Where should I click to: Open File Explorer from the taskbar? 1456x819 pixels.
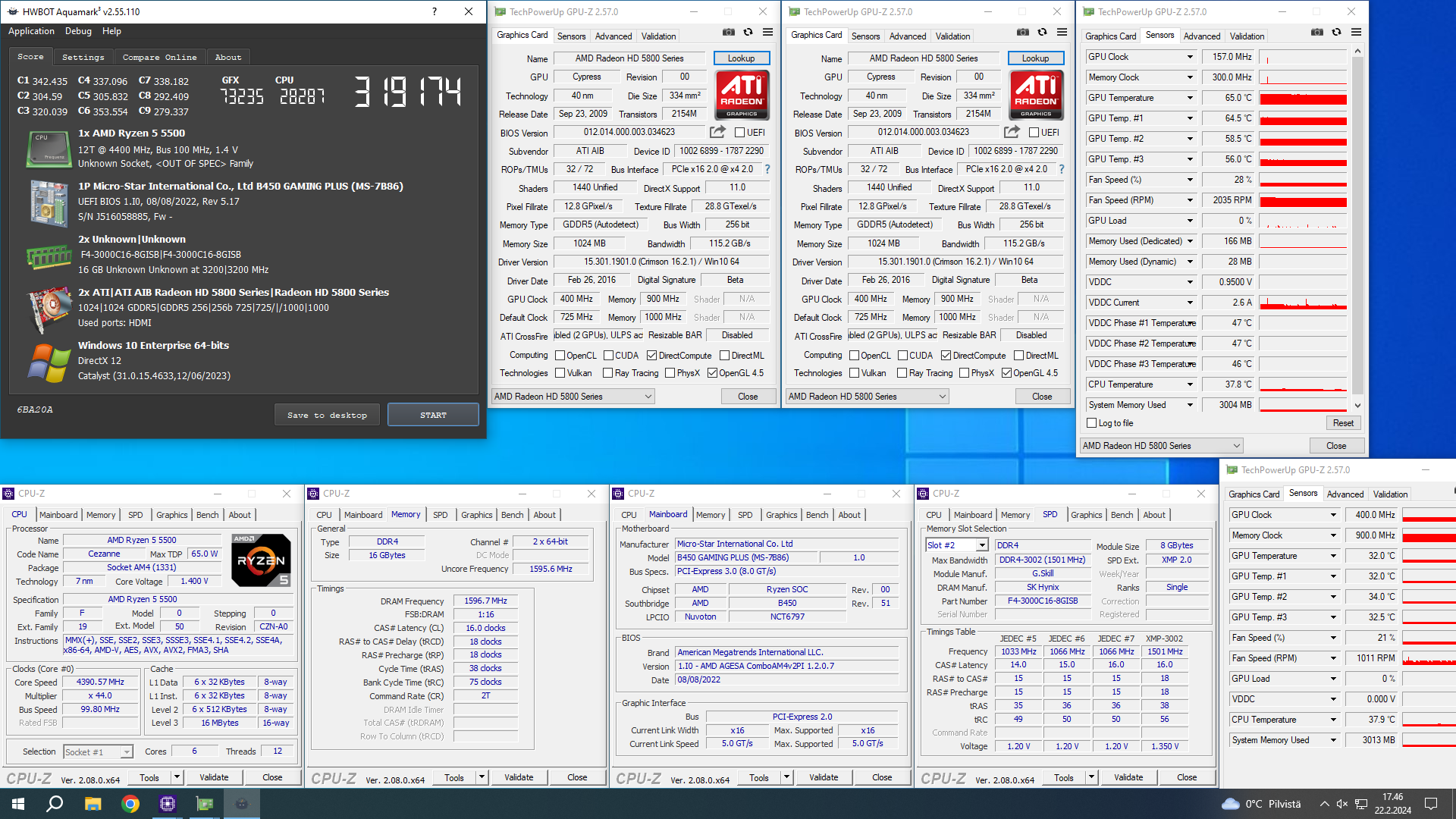(x=93, y=804)
